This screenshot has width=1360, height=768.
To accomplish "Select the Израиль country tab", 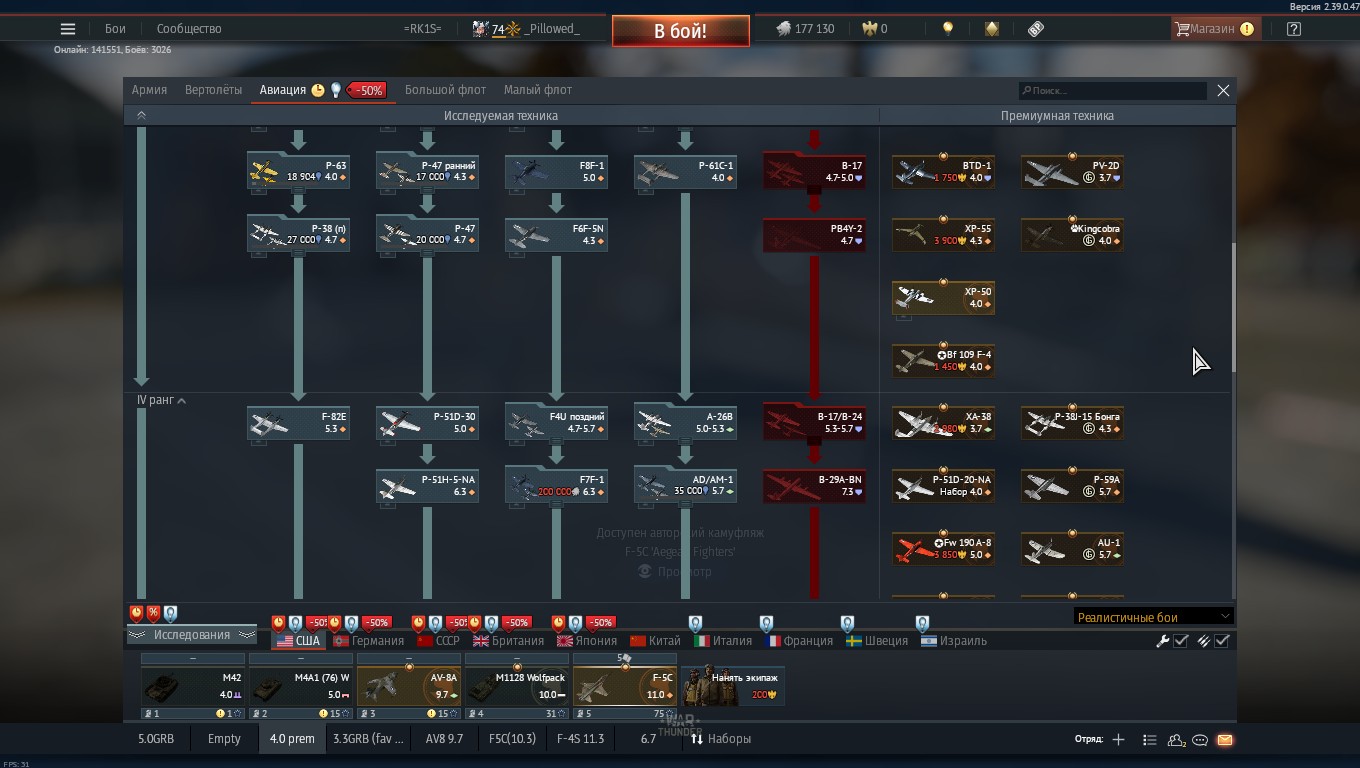I will pos(954,641).
